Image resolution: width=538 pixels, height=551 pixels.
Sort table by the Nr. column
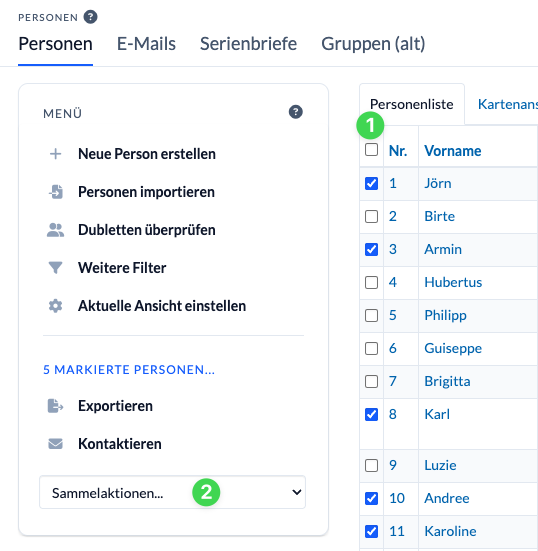(x=398, y=151)
